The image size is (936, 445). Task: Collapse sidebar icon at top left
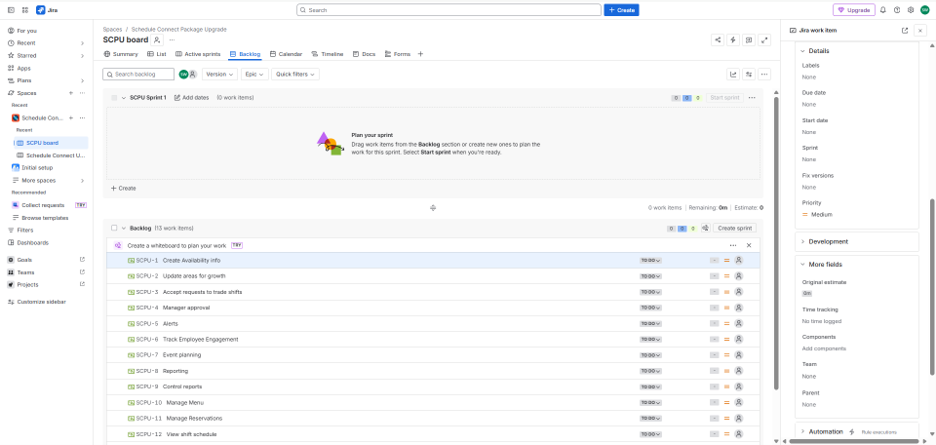tap(11, 10)
